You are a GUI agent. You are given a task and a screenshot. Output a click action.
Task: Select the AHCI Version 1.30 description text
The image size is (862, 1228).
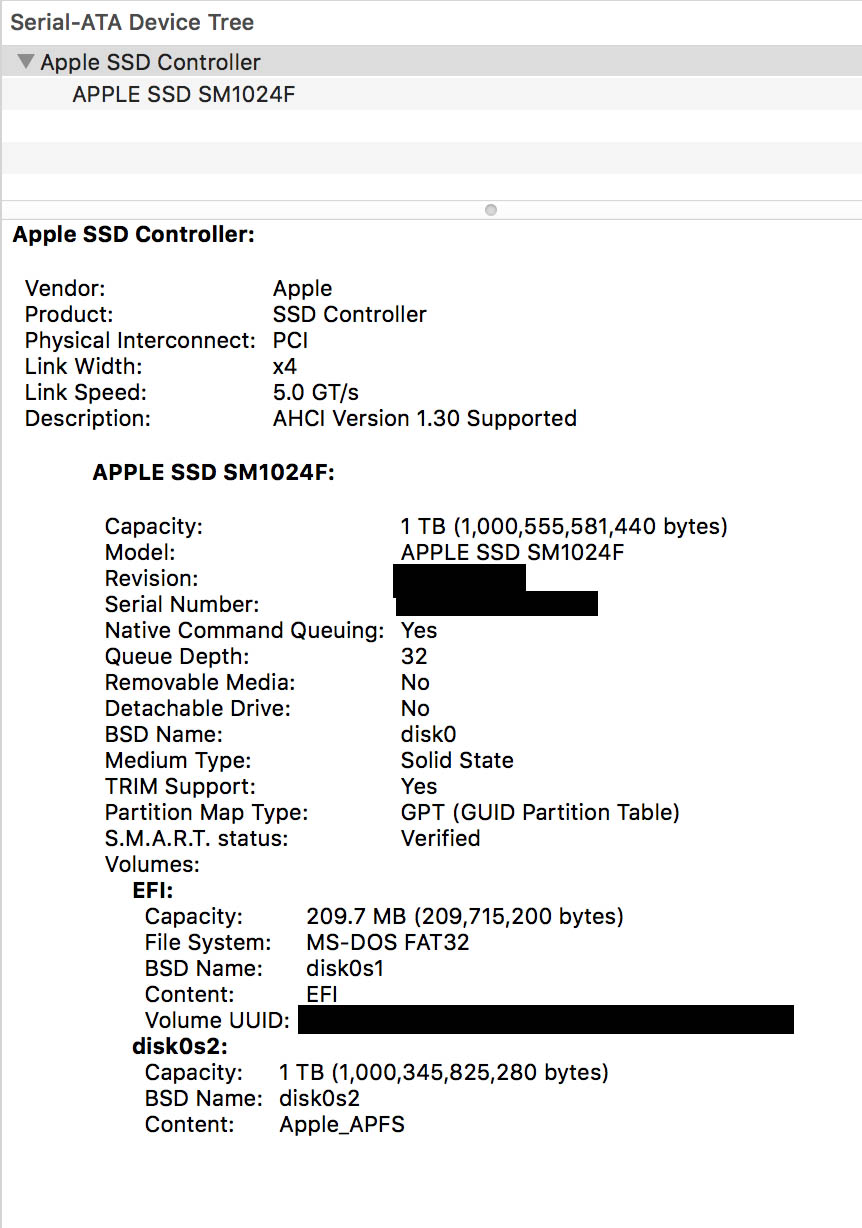[x=425, y=418]
